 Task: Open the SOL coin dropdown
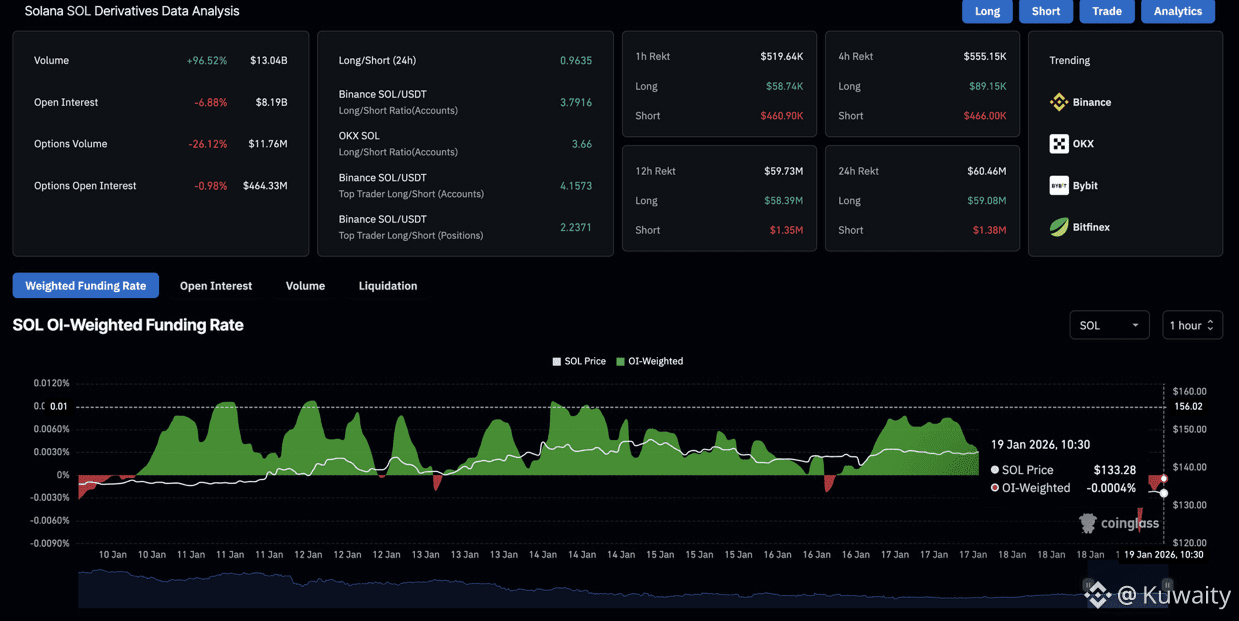(x=1109, y=325)
